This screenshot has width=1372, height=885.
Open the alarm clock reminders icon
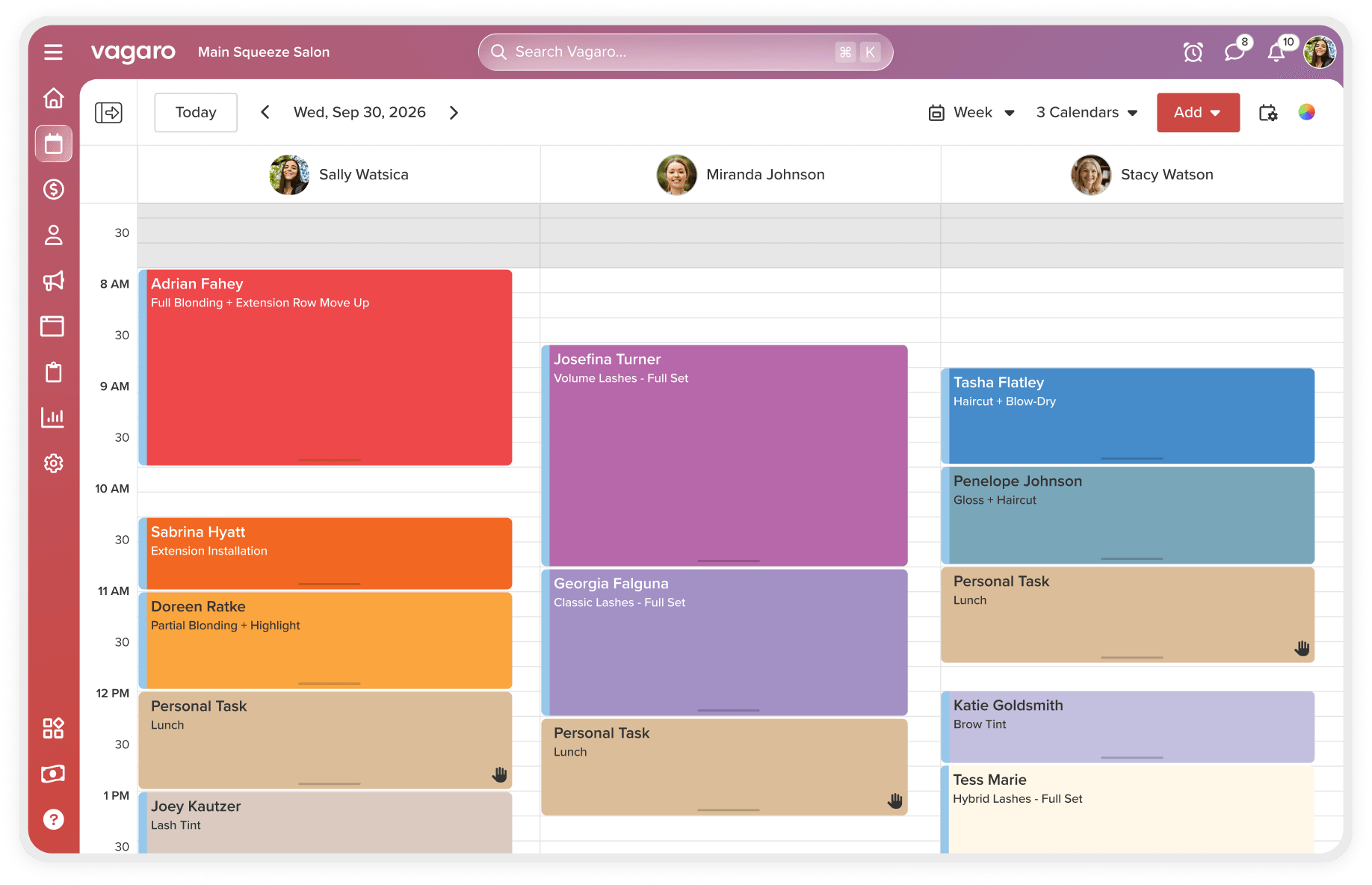point(1193,52)
